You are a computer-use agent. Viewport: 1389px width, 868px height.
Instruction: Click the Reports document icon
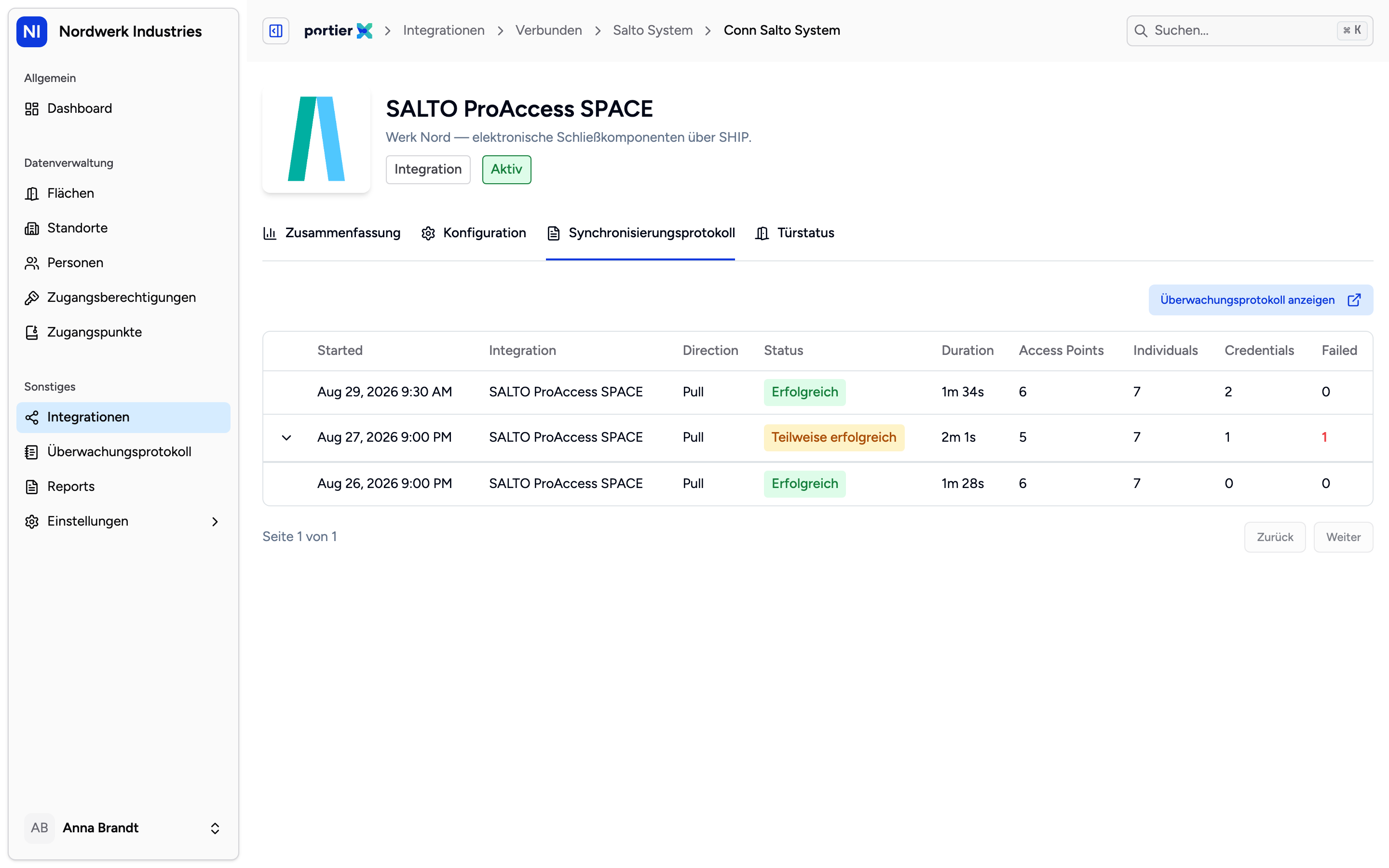click(x=31, y=487)
